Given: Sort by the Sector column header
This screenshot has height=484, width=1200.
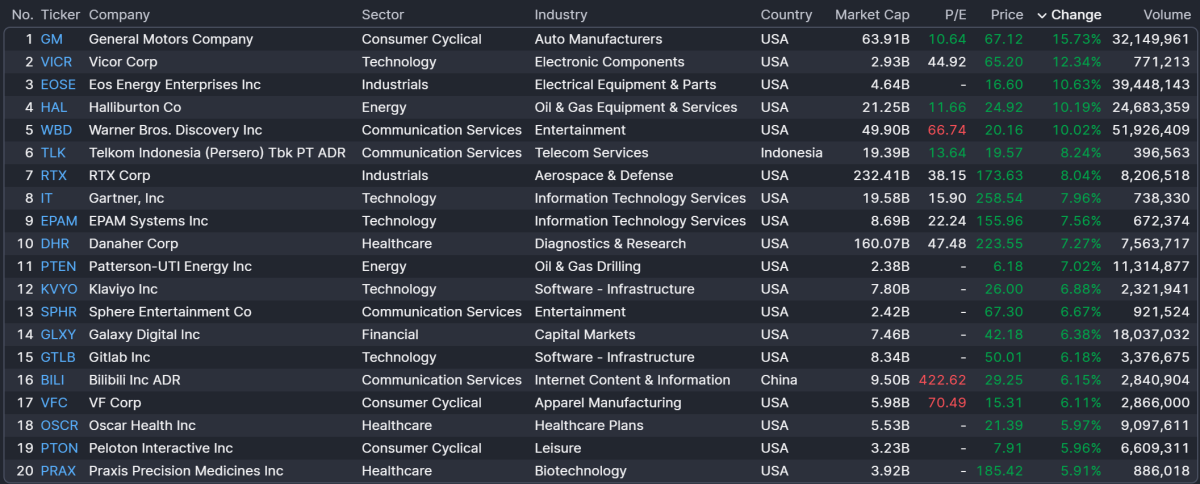Looking at the screenshot, I should 383,15.
